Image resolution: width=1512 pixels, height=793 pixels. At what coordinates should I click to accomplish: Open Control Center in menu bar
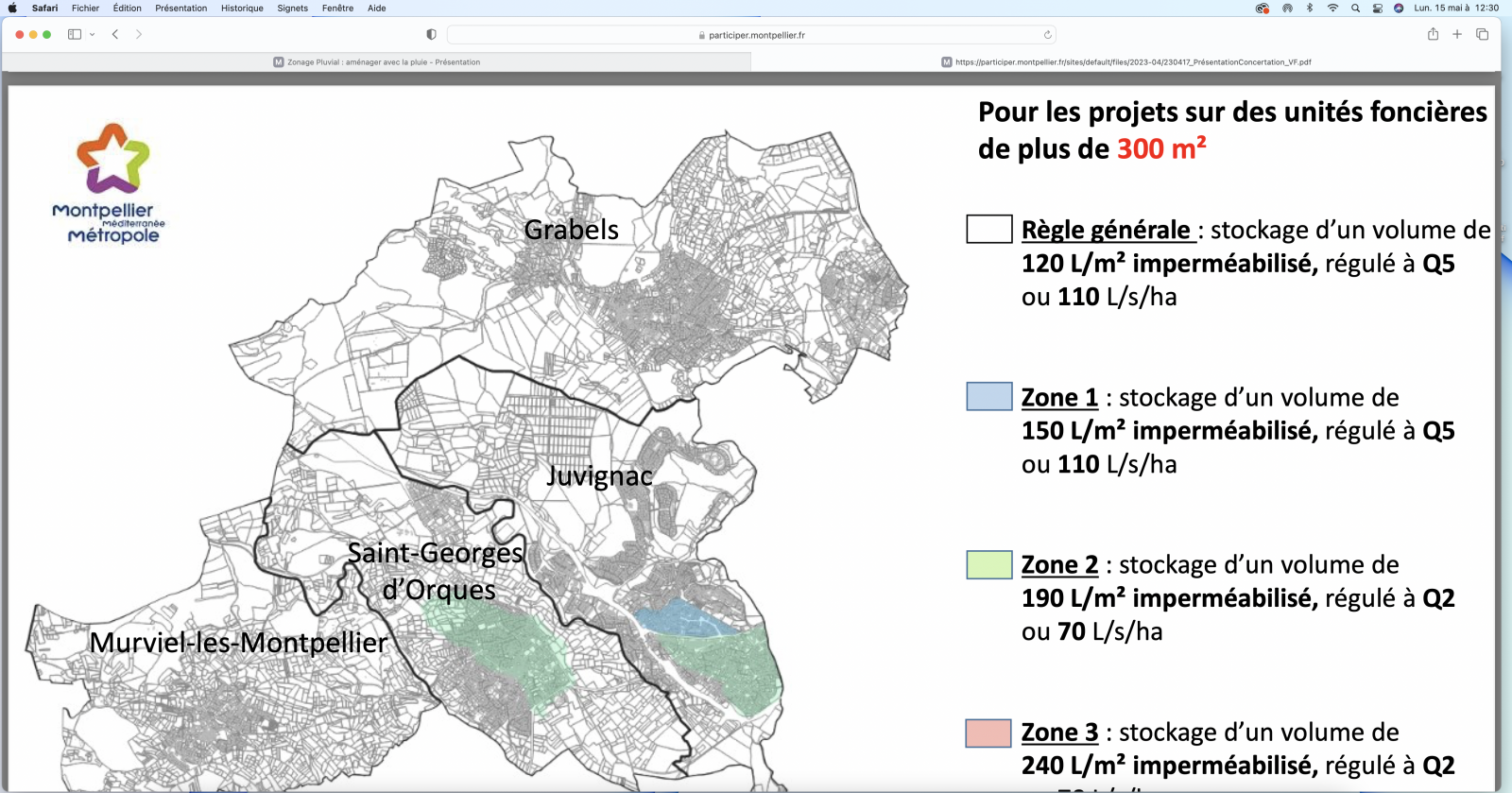point(1377,9)
